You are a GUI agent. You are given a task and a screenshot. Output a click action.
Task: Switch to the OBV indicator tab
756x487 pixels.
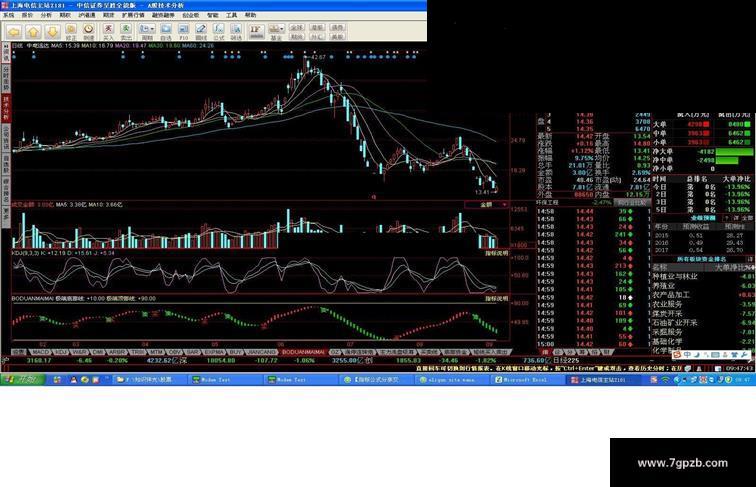175,352
